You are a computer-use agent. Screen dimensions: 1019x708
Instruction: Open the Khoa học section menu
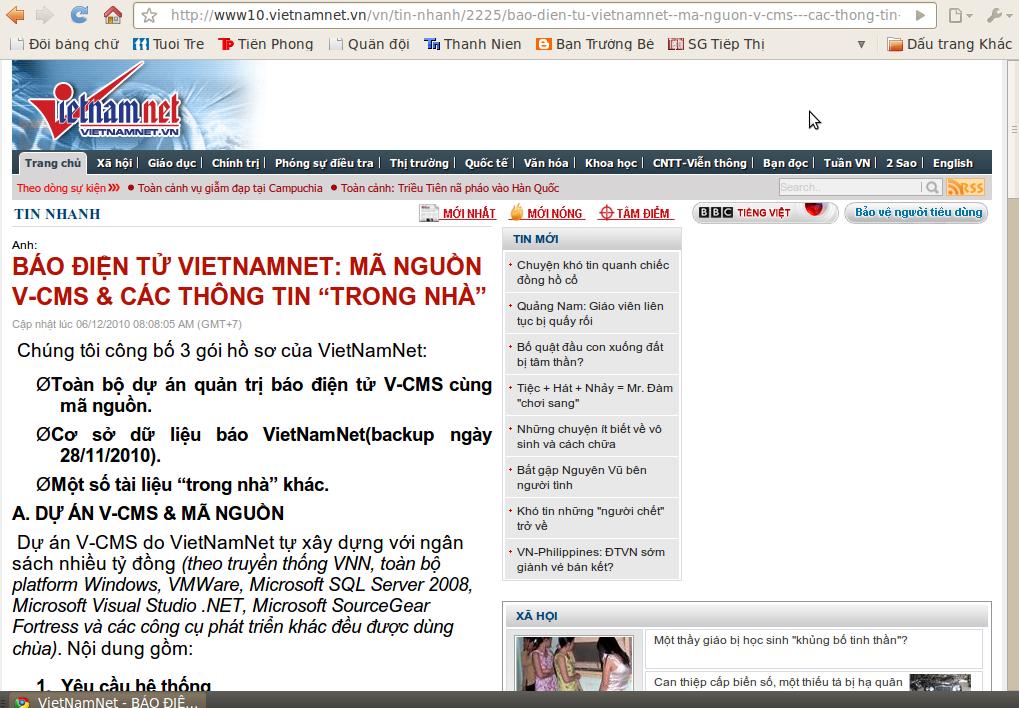click(610, 162)
